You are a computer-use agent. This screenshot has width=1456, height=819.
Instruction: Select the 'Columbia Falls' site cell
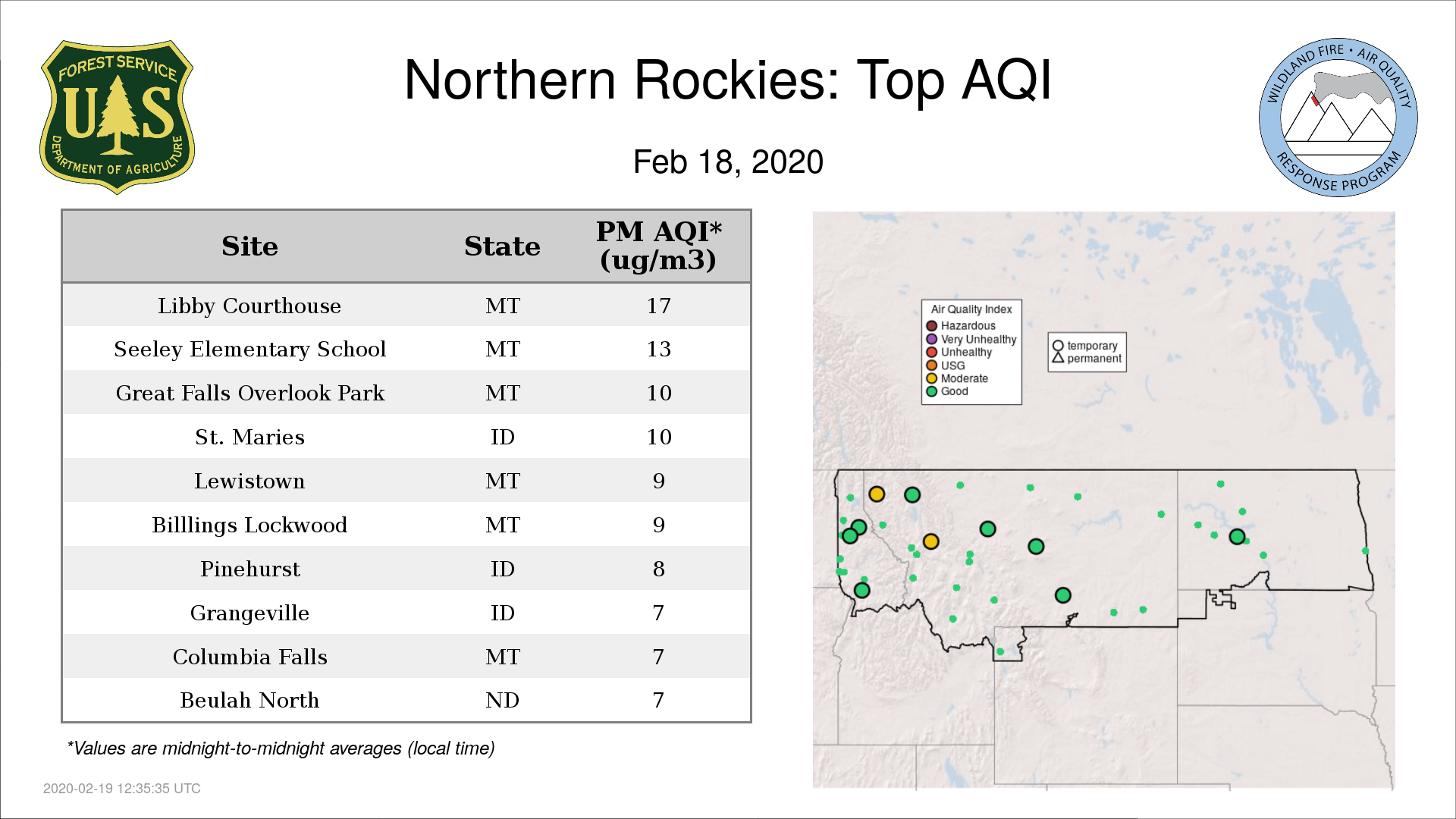point(249,657)
